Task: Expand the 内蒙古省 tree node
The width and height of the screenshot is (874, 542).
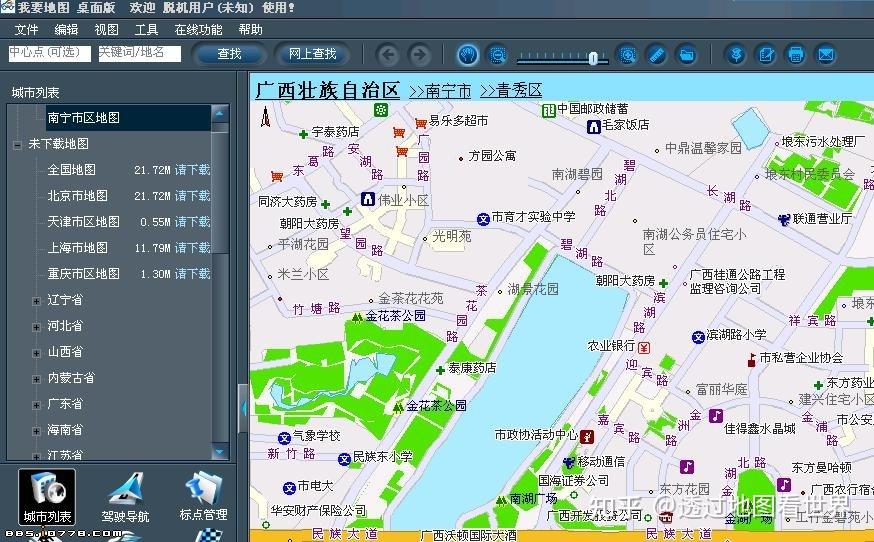Action: click(x=36, y=379)
